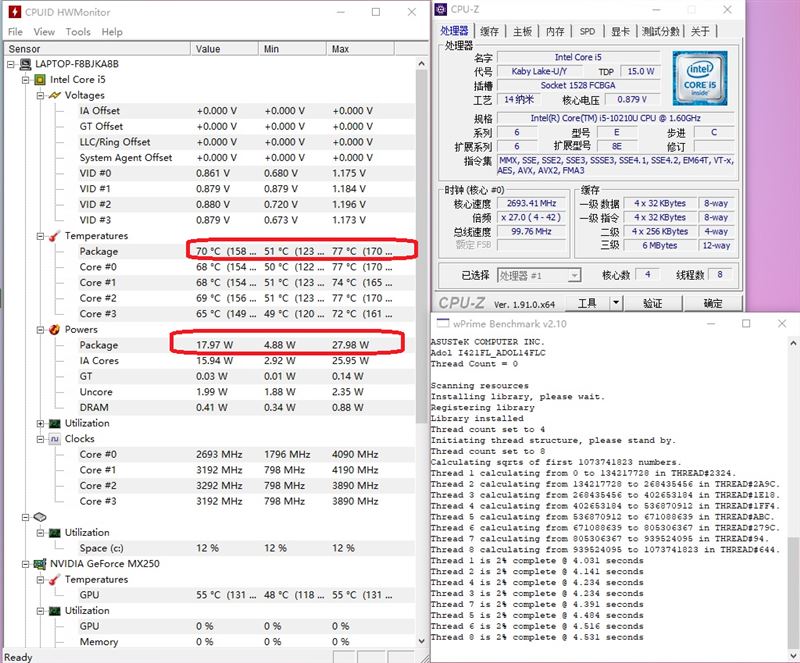
Task: Click the hard drive icon in HWMonitor tree
Action: (x=40, y=517)
